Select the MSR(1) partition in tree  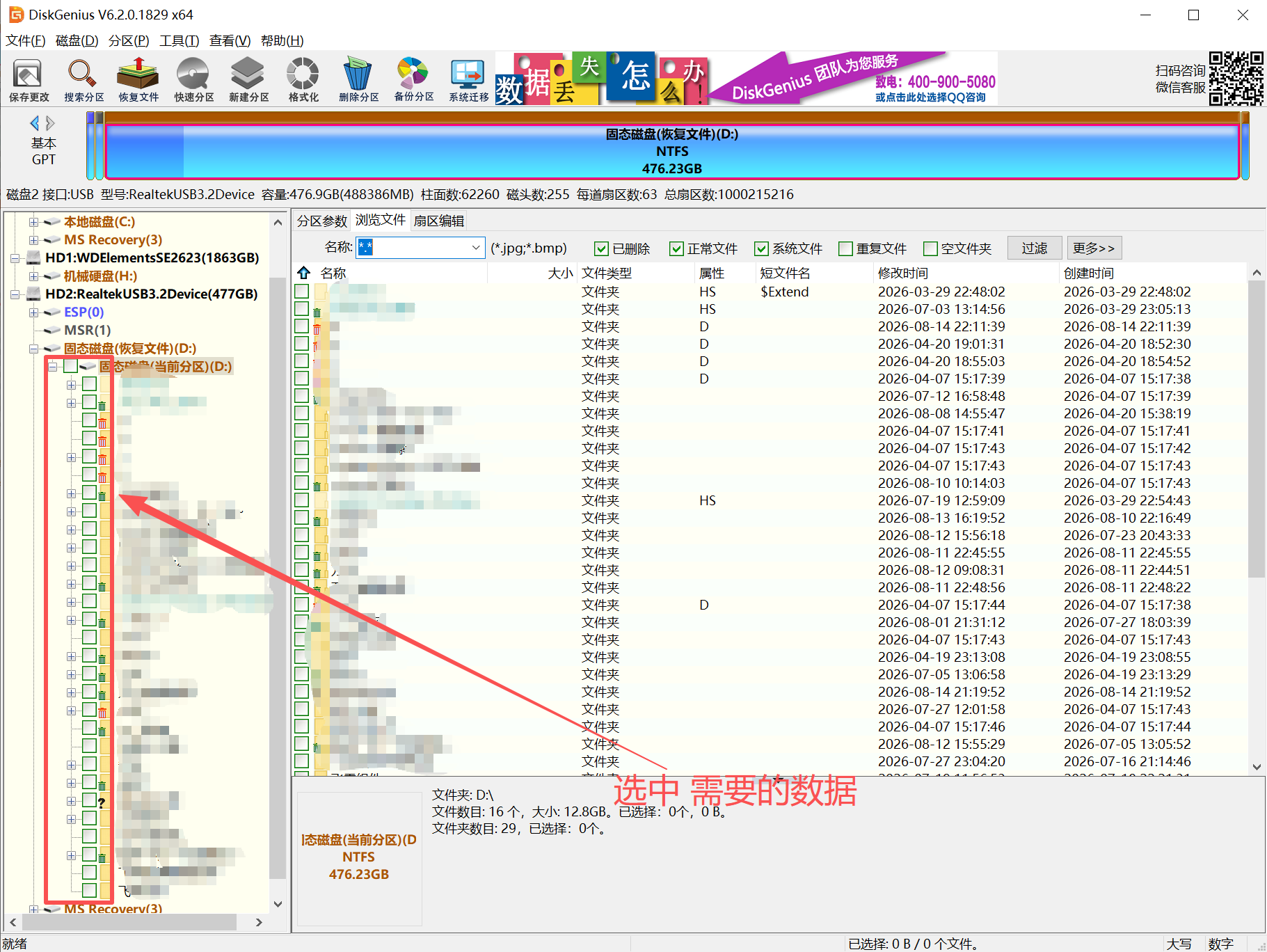click(87, 330)
